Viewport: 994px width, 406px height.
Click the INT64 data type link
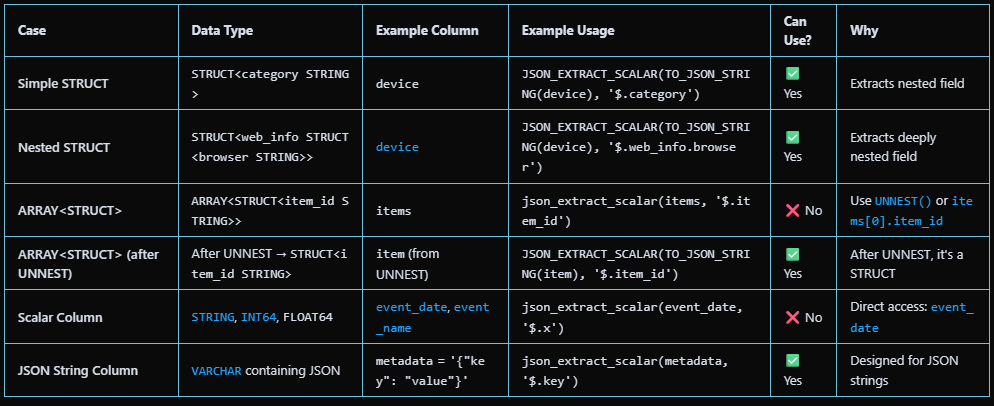point(258,317)
